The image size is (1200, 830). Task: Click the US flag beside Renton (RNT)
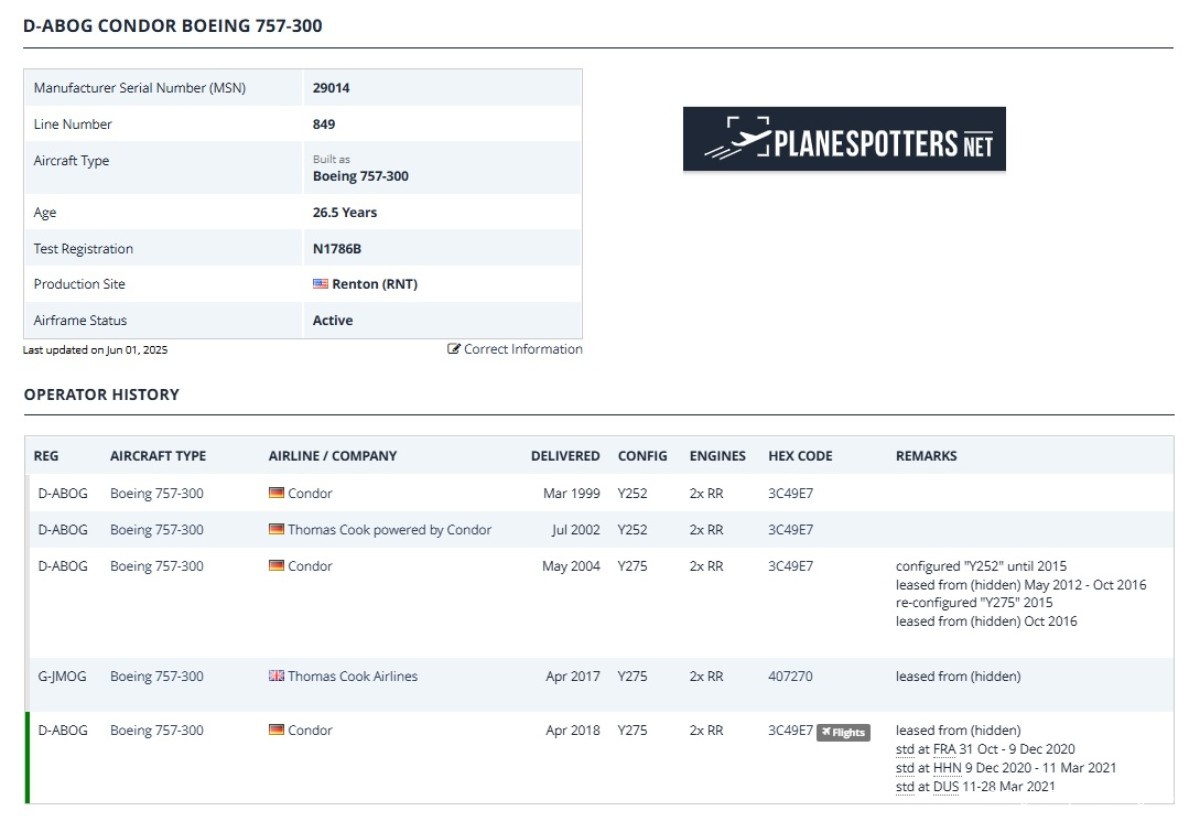pos(320,284)
